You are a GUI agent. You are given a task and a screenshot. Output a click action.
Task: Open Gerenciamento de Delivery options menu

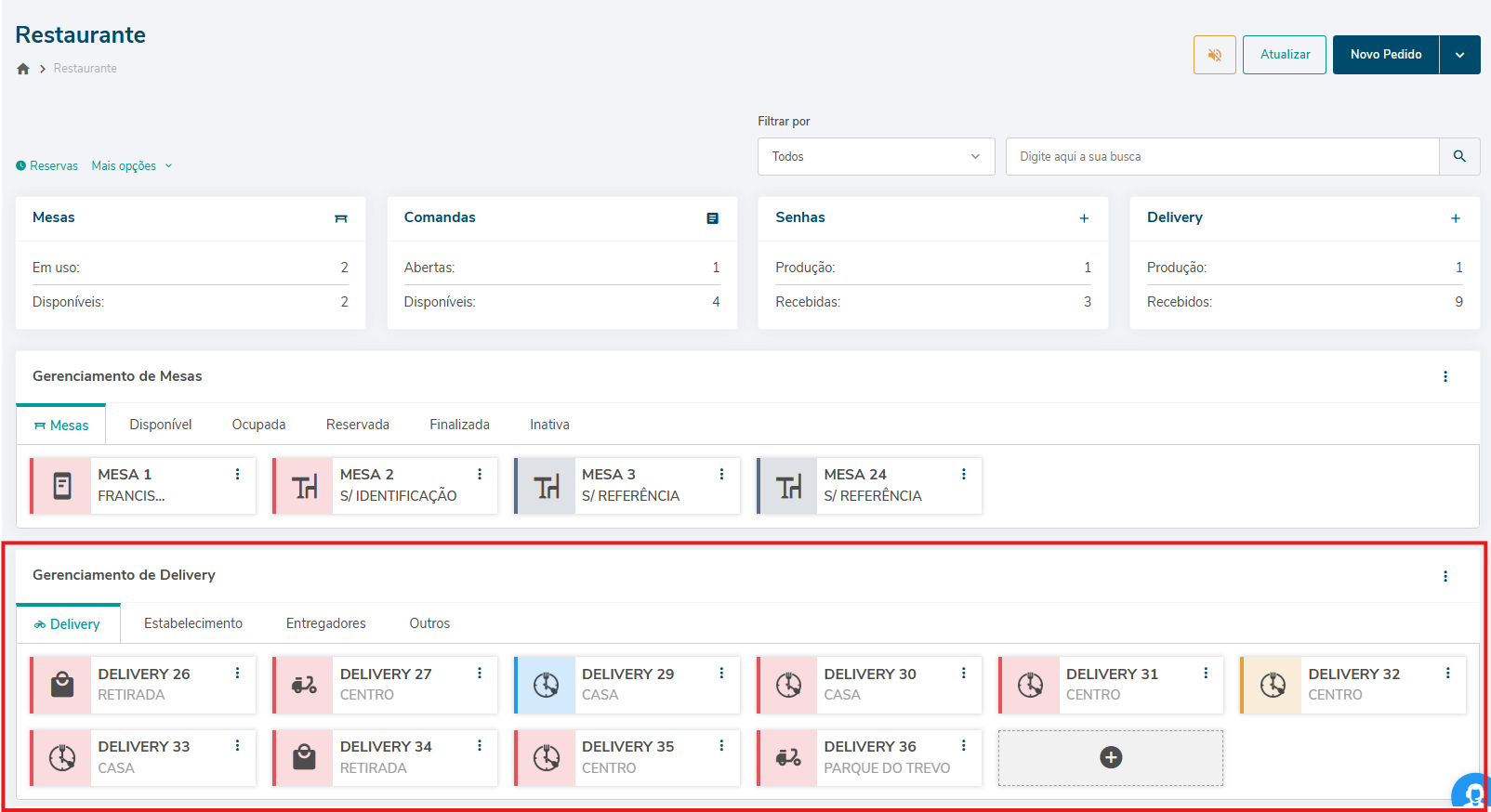click(x=1445, y=576)
